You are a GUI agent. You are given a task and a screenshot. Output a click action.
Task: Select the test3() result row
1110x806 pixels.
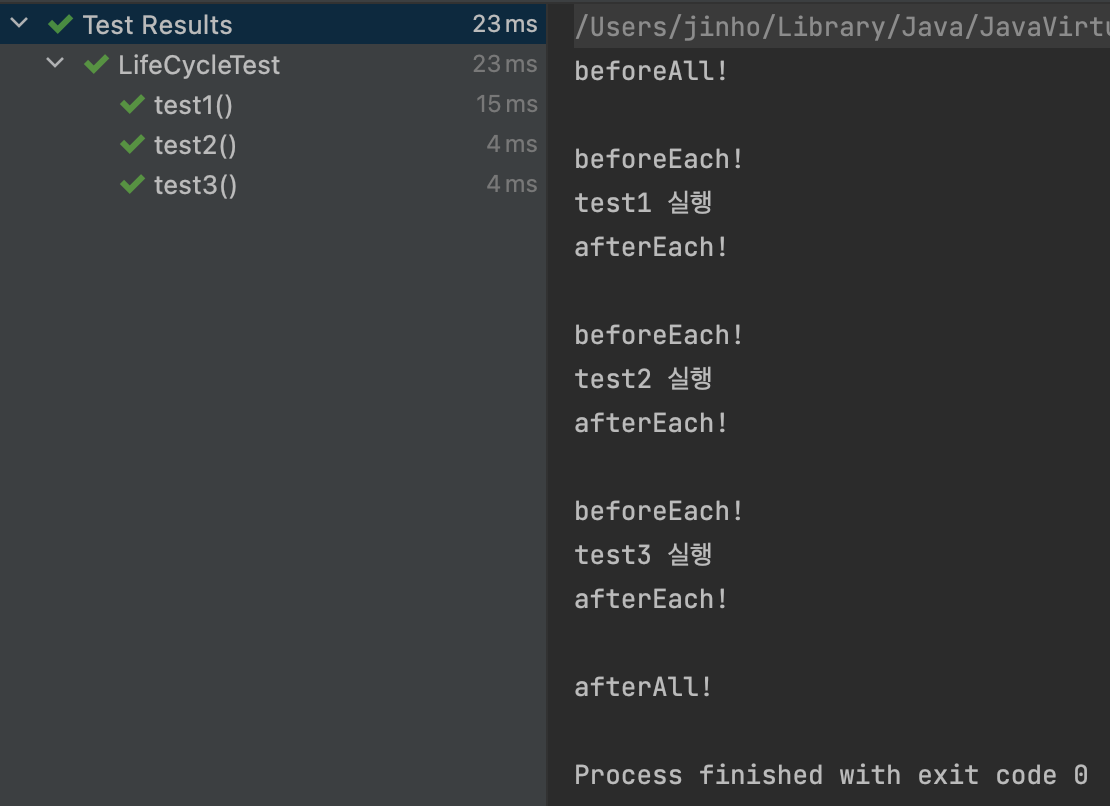[x=273, y=185]
